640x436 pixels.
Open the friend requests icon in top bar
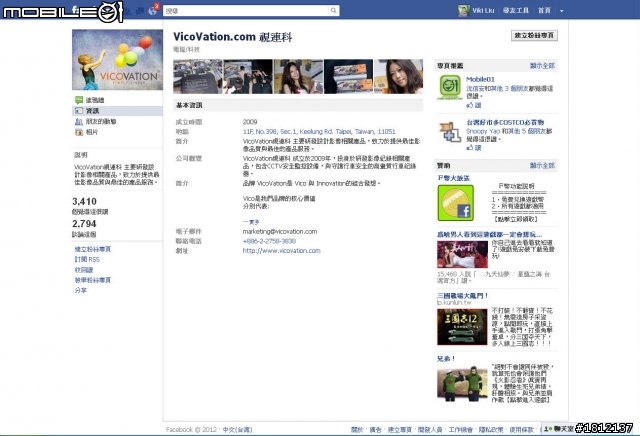pyautogui.click(x=128, y=11)
